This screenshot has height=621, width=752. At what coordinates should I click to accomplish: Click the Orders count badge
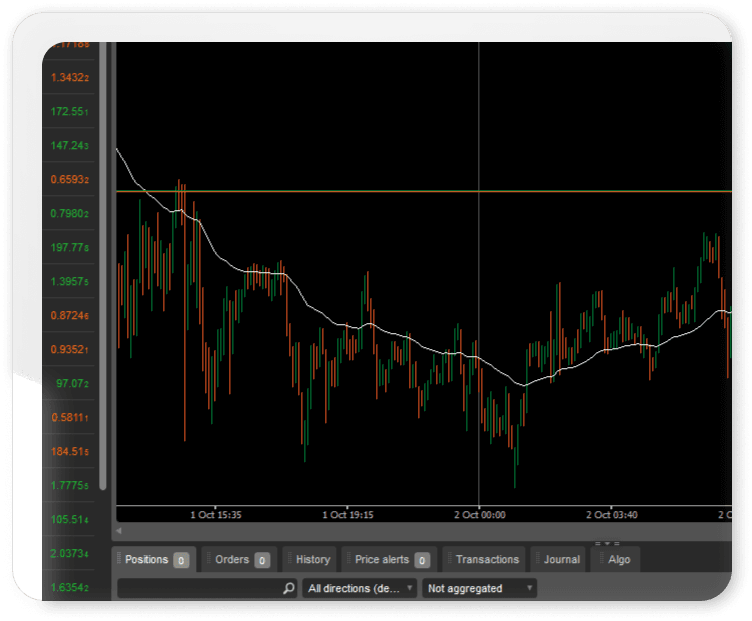click(261, 560)
